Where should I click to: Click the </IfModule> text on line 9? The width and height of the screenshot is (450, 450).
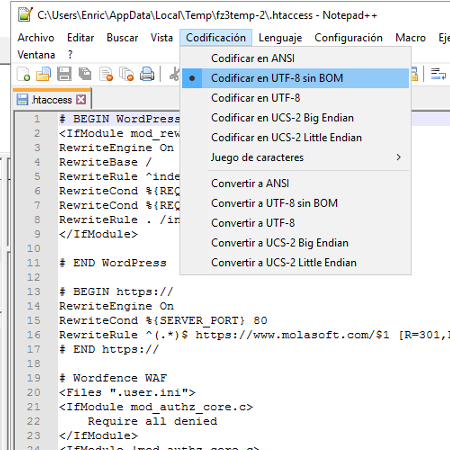98,234
